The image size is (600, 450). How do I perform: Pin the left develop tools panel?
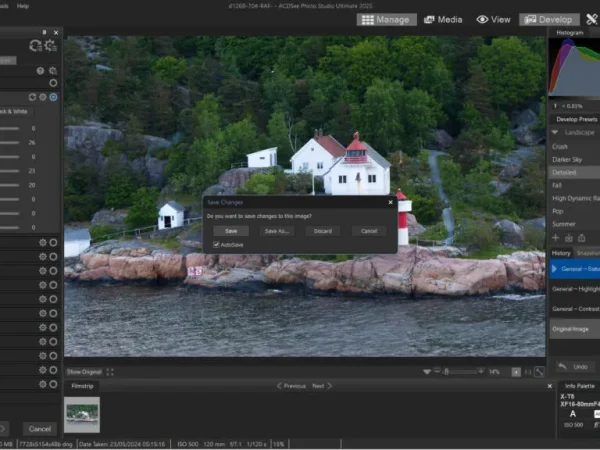tap(44, 33)
